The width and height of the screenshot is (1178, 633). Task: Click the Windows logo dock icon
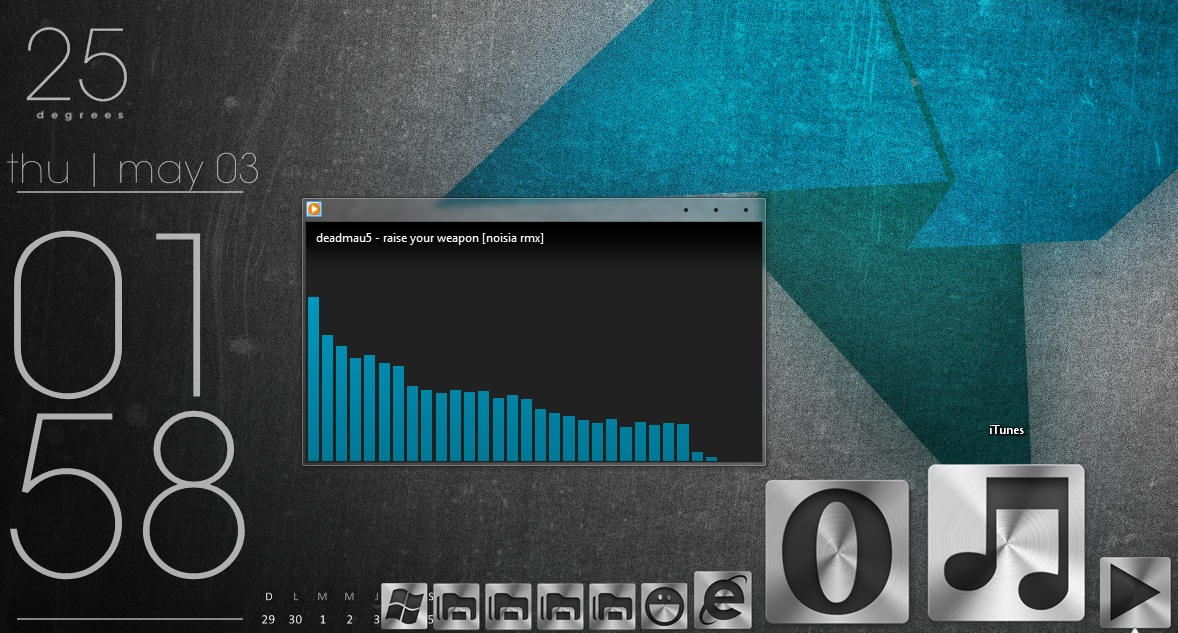click(x=406, y=605)
